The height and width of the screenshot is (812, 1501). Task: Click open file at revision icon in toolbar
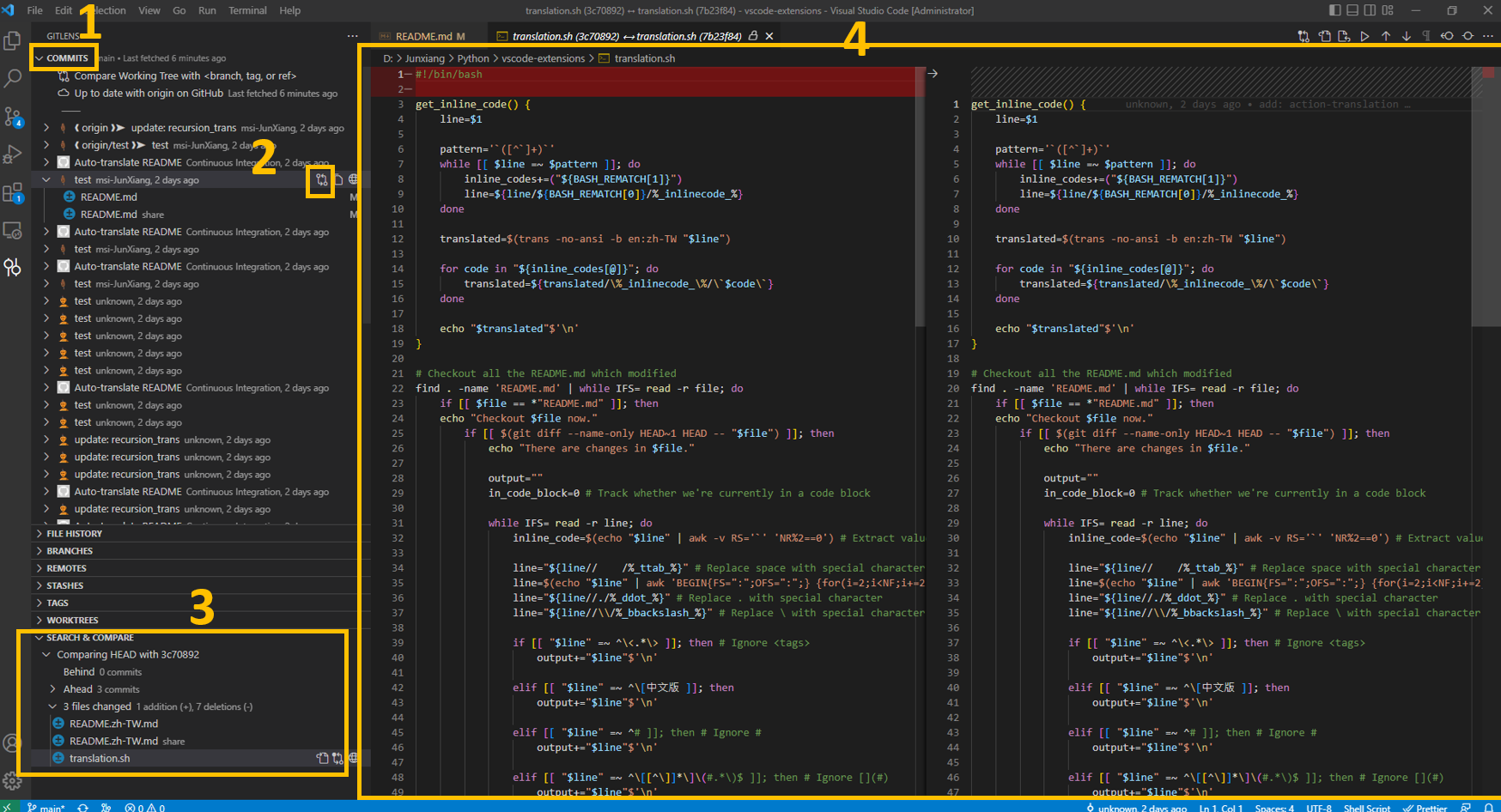pyautogui.click(x=1344, y=36)
